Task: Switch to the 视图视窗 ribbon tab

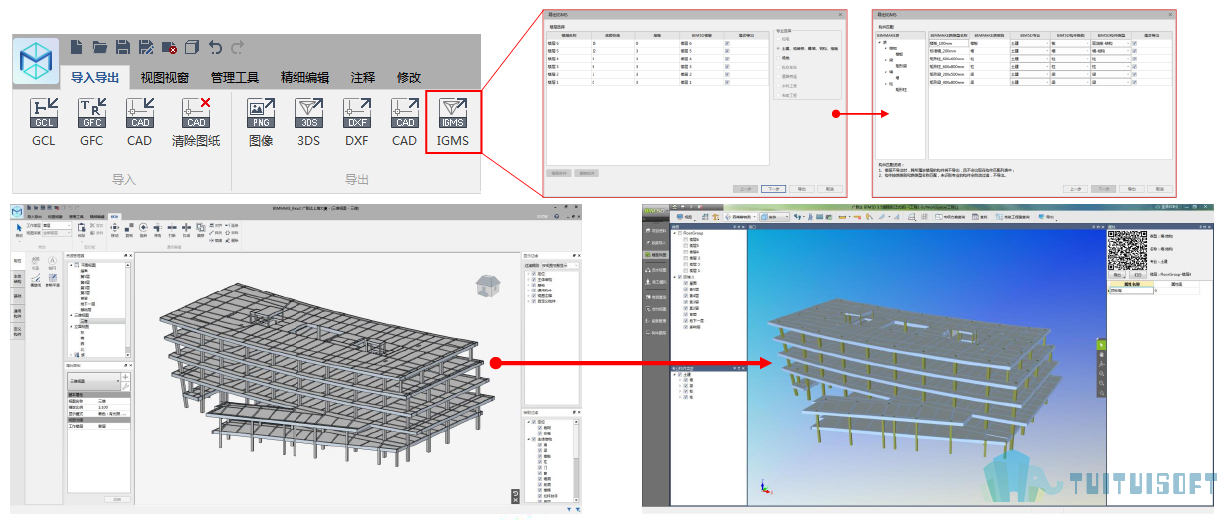Action: pyautogui.click(x=164, y=77)
